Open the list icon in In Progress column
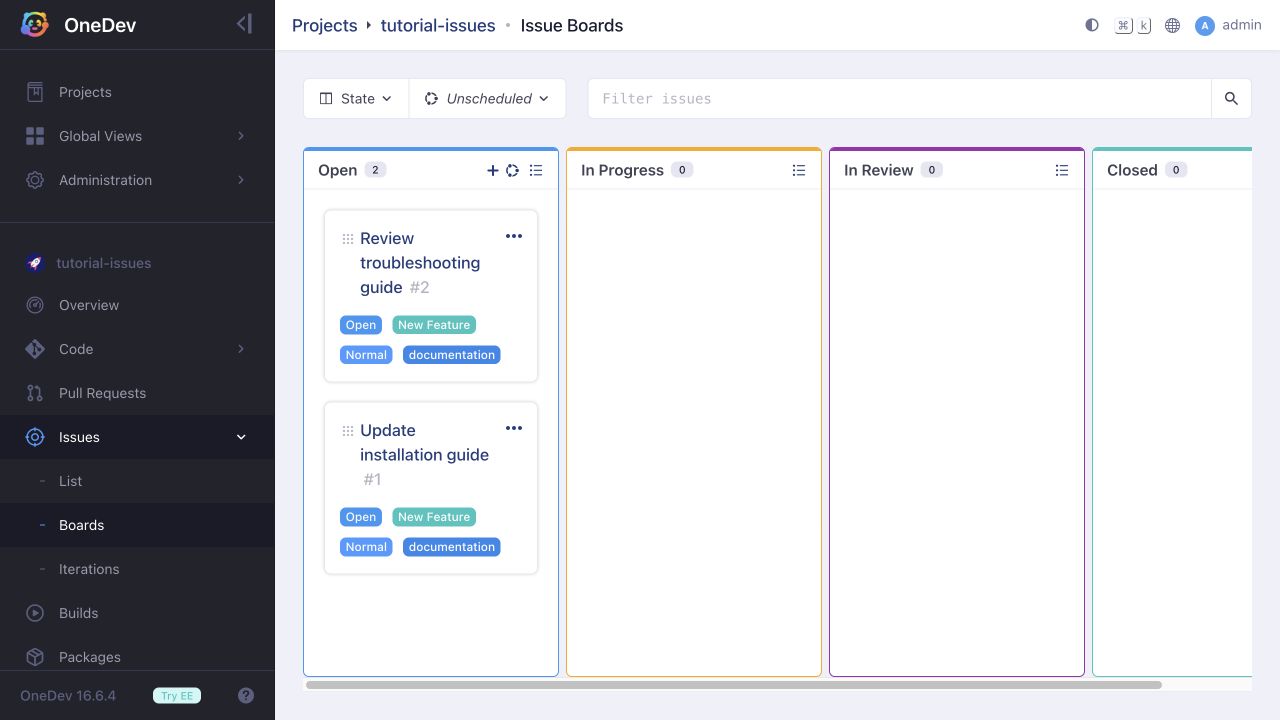Viewport: 1280px width, 720px height. (x=799, y=170)
